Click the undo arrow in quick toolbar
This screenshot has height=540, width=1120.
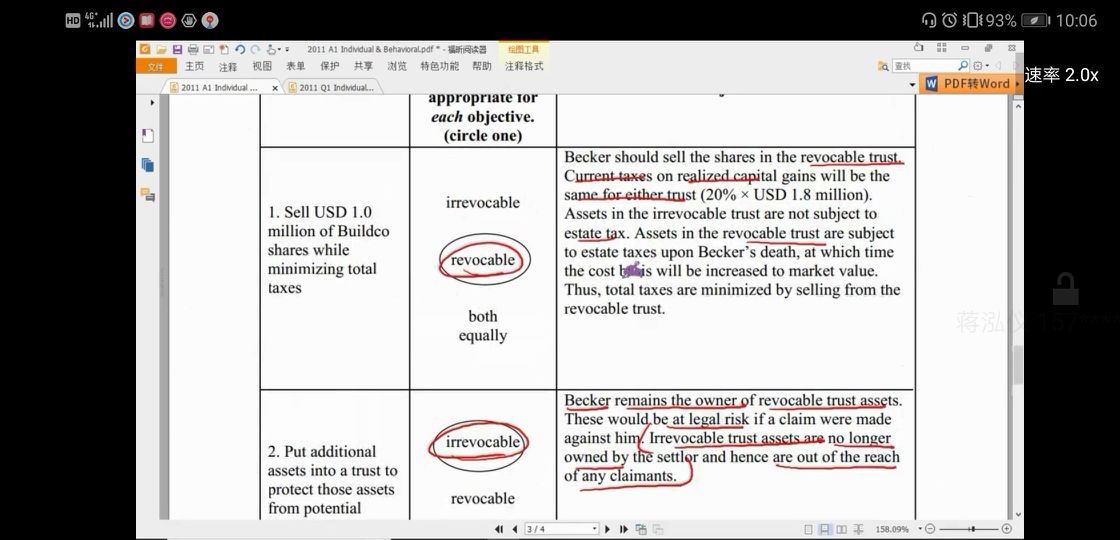tap(239, 49)
